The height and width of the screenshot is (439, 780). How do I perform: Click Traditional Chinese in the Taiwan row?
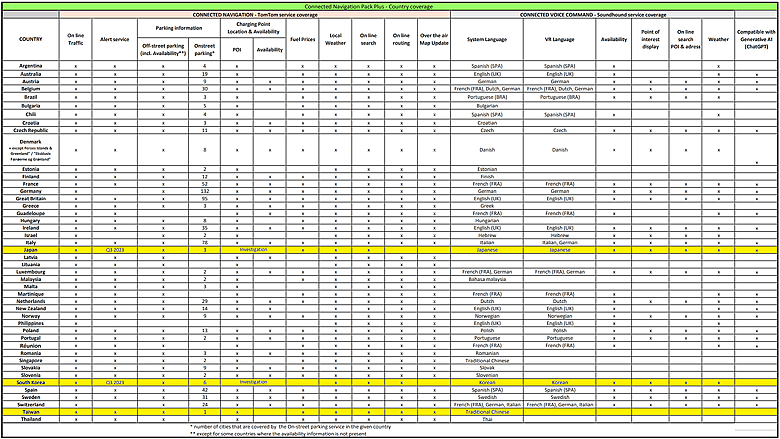tap(487, 412)
